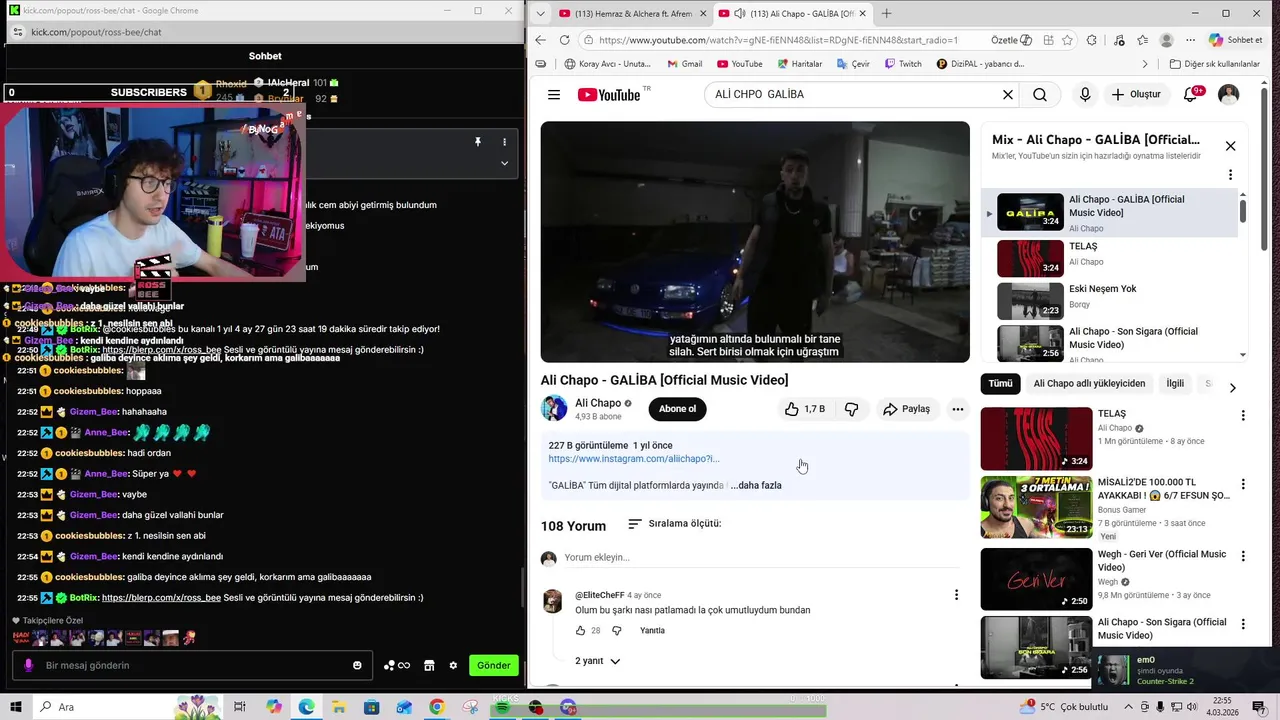Open the MİSALİ'DE 100.000 TL video thumbnail
Screen dimensions: 1280x720
(1036, 507)
